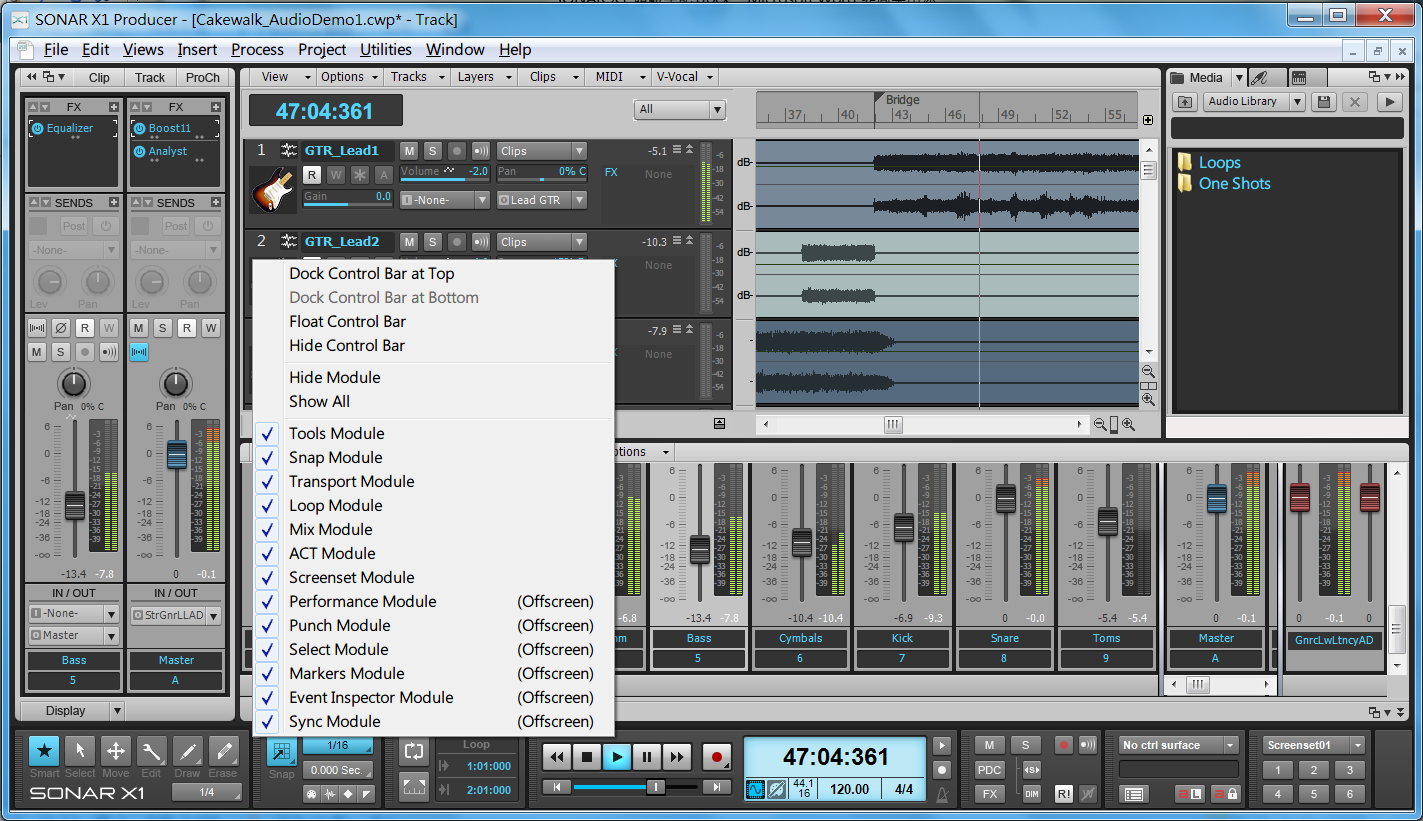Toggle the loop on/off button
1423x821 pixels.
413,751
